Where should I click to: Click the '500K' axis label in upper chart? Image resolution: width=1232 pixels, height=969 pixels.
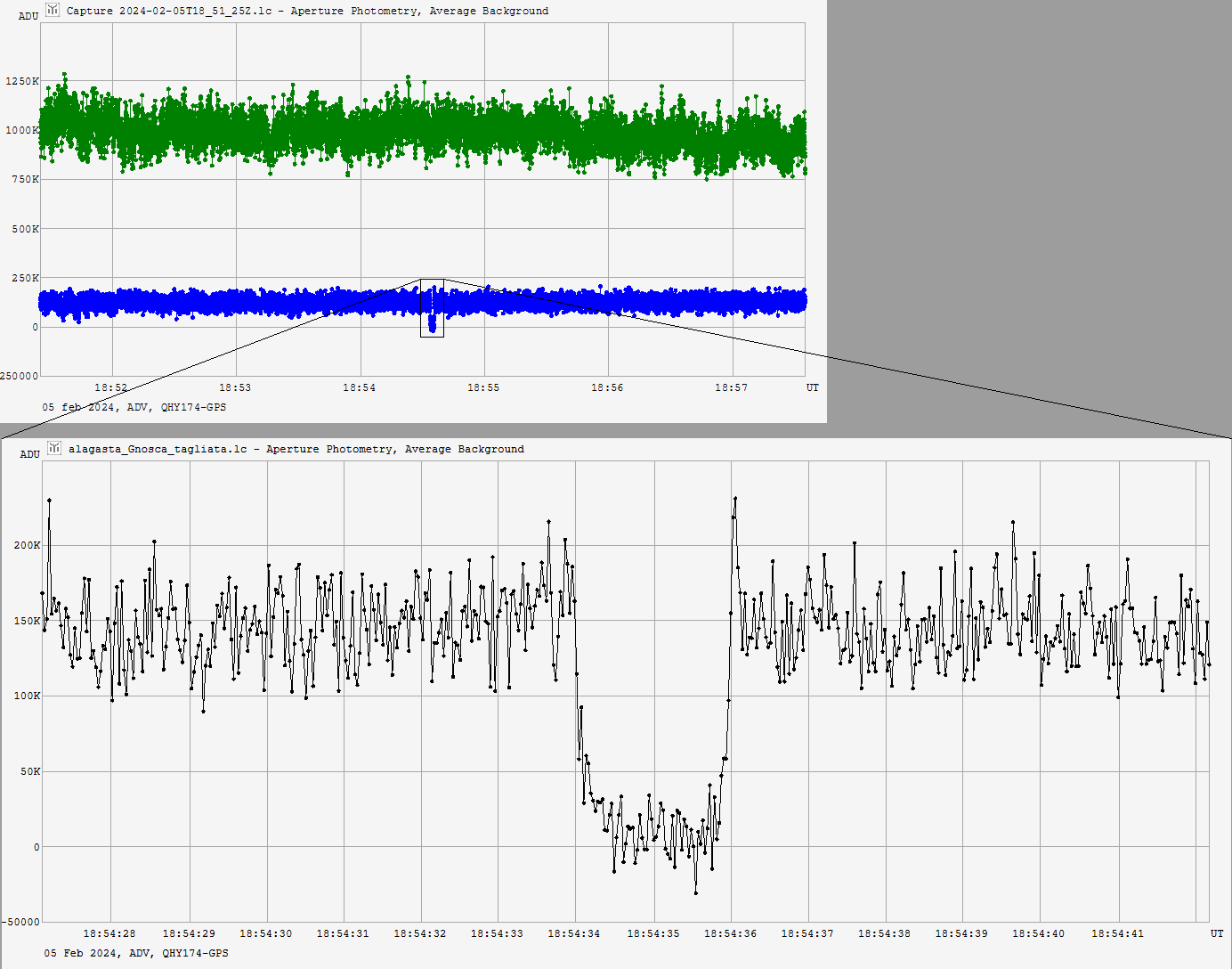[x=26, y=229]
